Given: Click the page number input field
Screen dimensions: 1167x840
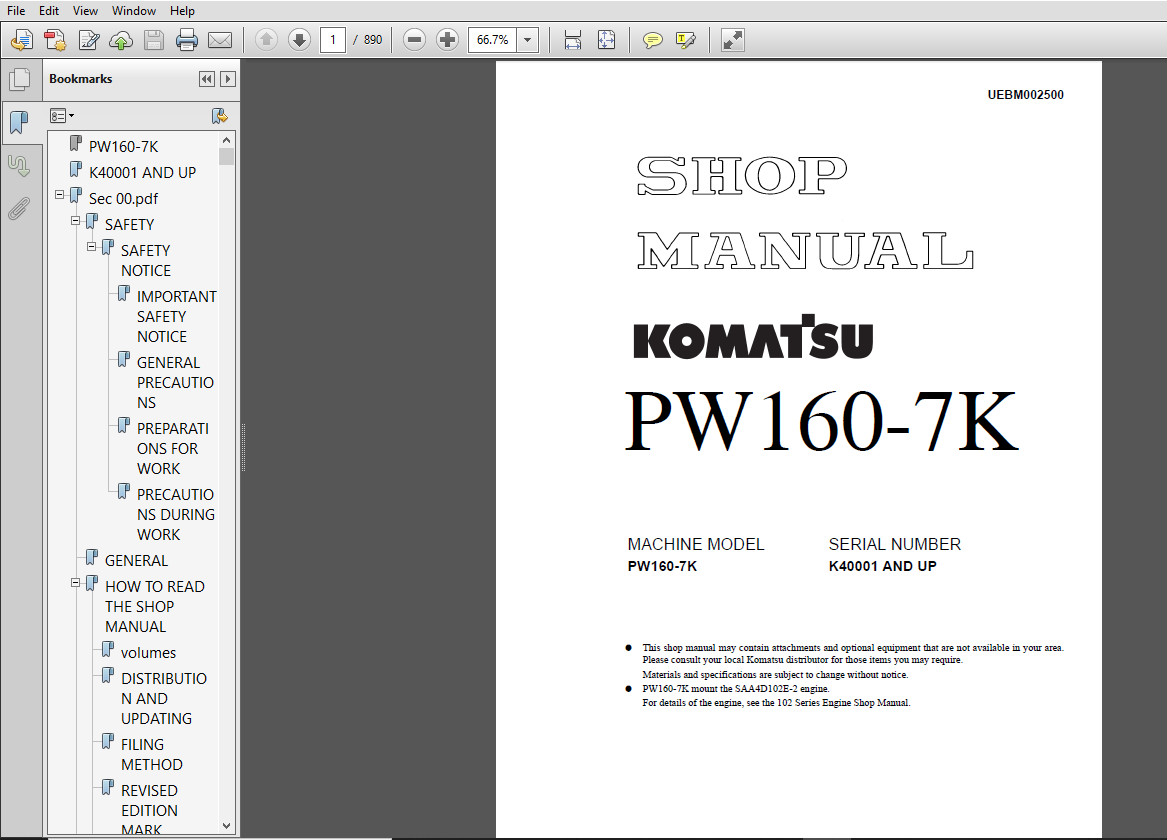Looking at the screenshot, I should 333,39.
